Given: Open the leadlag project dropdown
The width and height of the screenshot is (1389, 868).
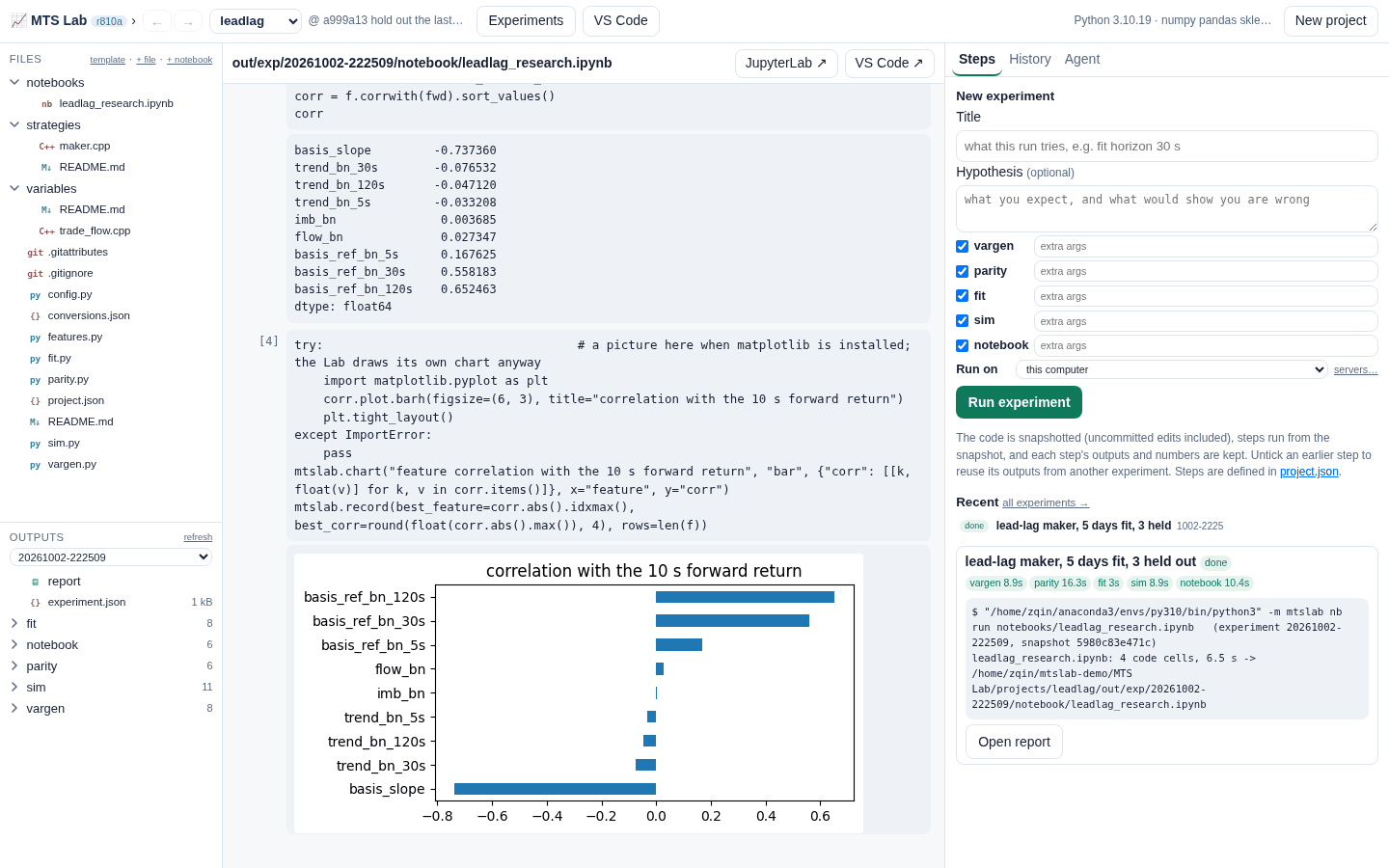Looking at the screenshot, I should (256, 21).
